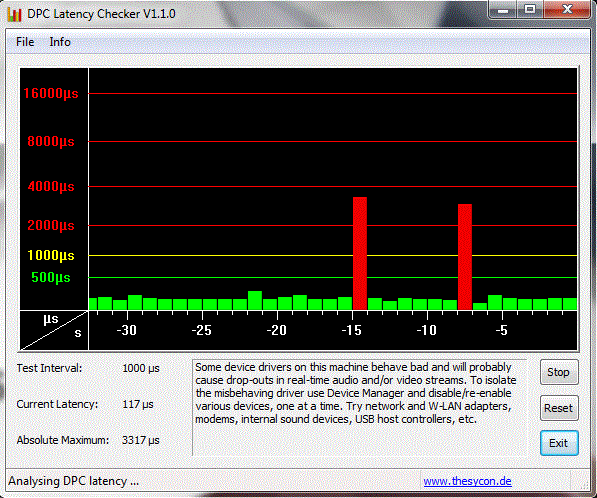Click the tall red bar at -15 seconds
The height and width of the screenshot is (498, 597).
click(360, 253)
